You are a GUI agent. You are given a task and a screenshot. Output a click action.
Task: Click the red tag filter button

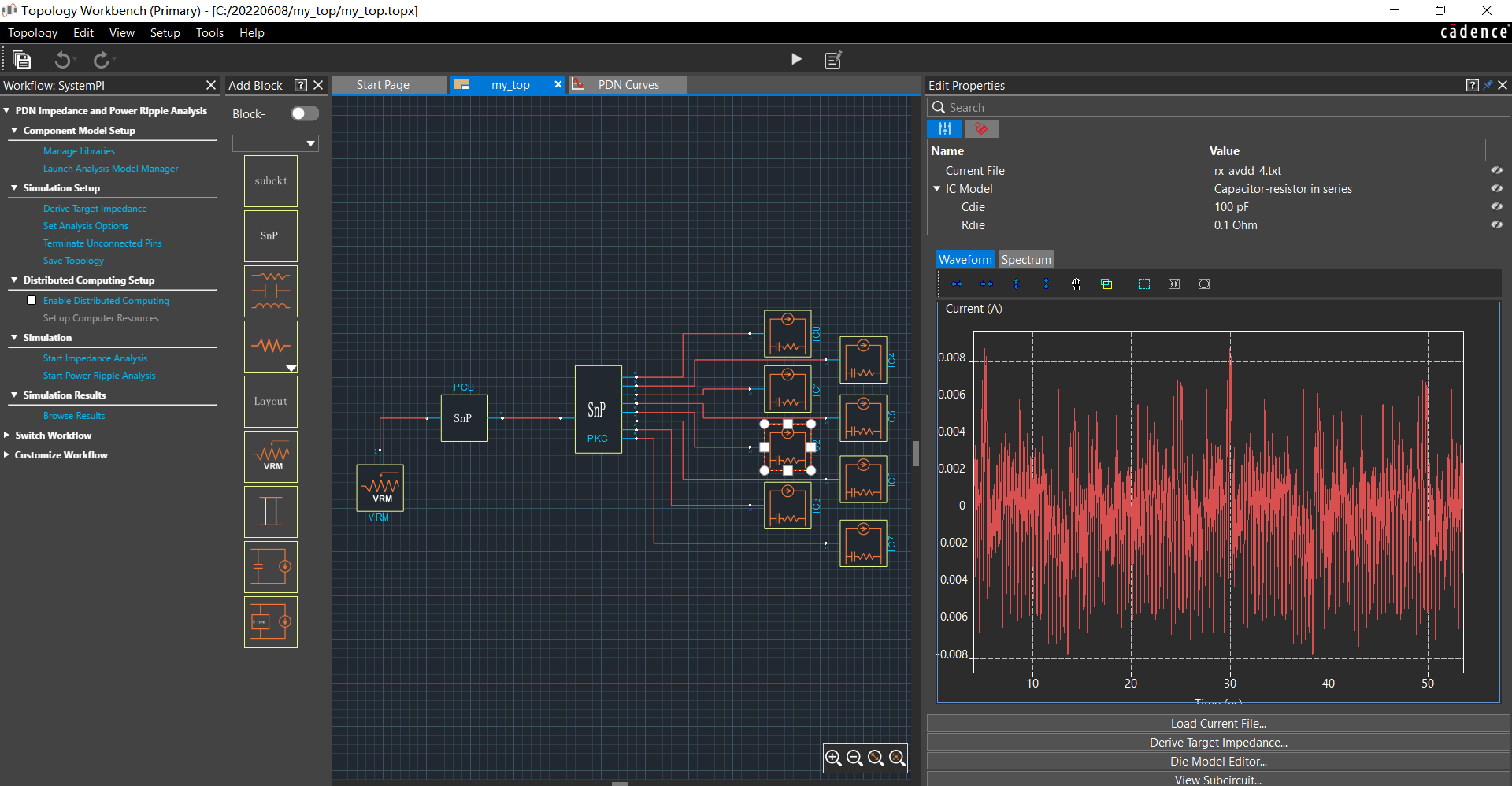pyautogui.click(x=981, y=128)
